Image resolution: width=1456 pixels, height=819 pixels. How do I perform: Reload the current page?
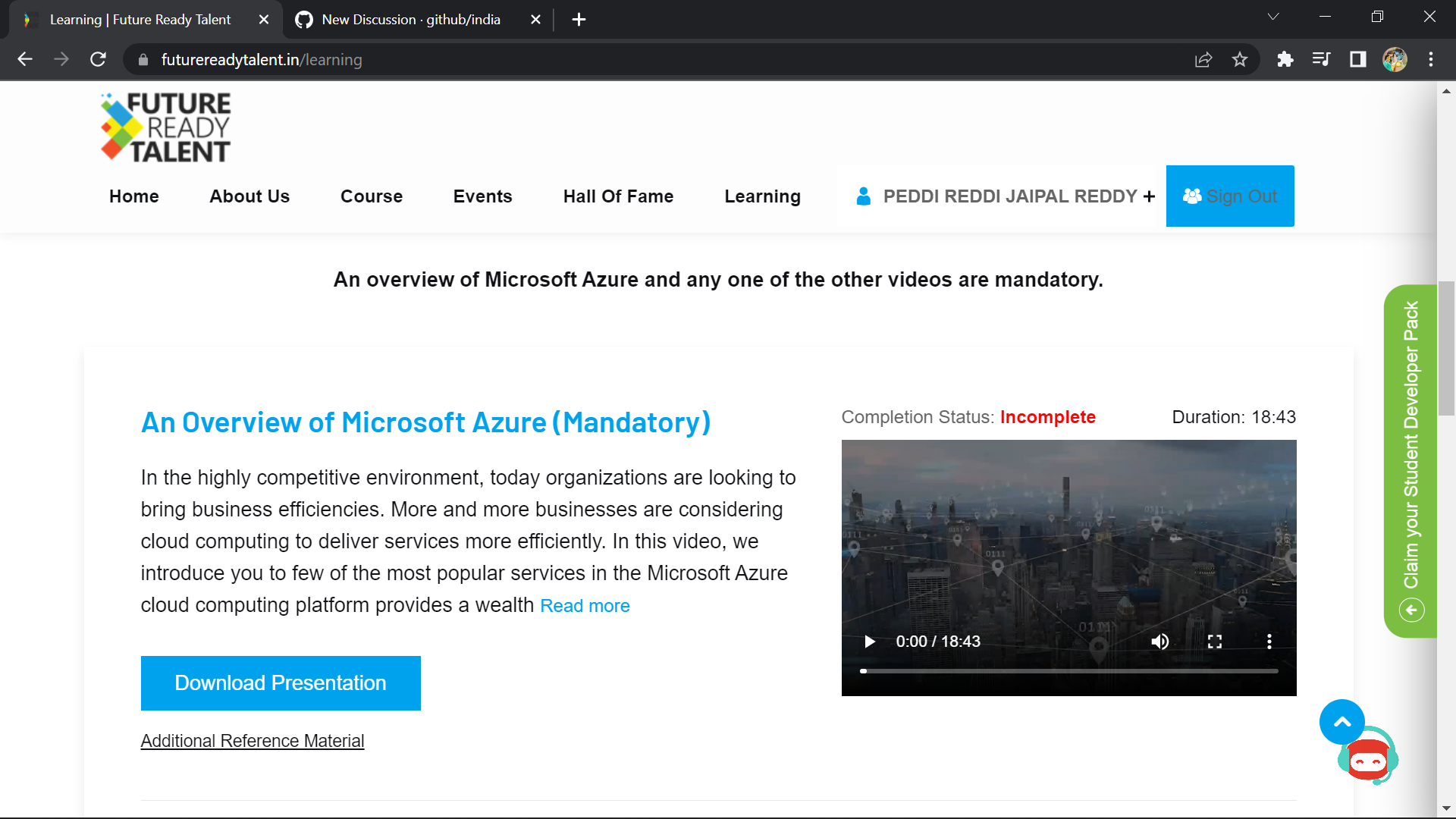98,60
